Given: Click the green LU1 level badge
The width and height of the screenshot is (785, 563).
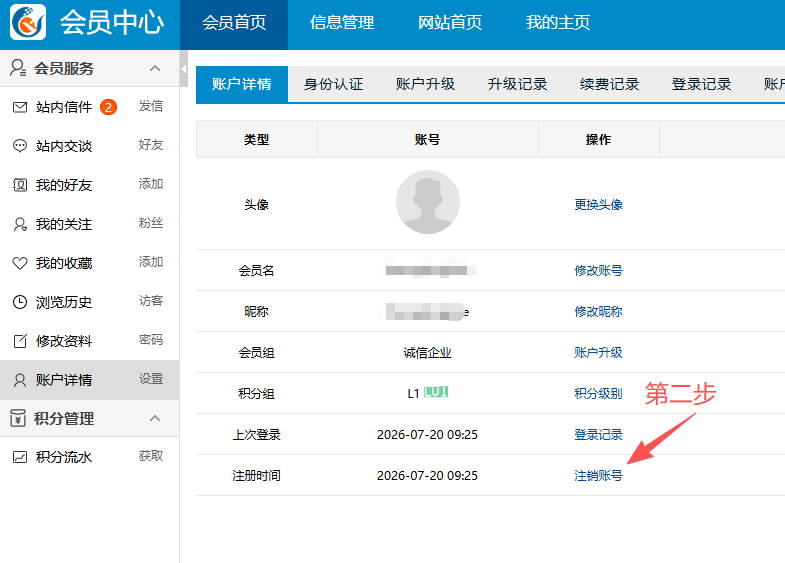Looking at the screenshot, I should (x=436, y=392).
